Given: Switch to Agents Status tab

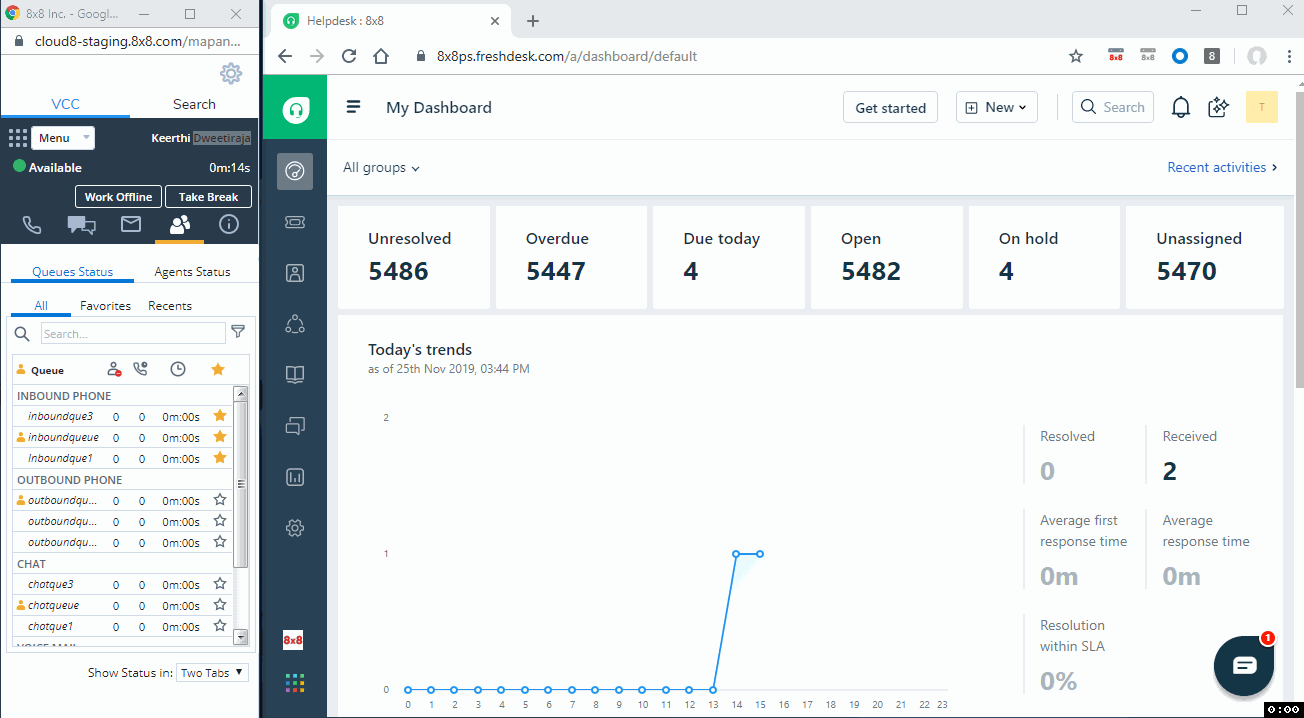Looking at the screenshot, I should click(192, 272).
